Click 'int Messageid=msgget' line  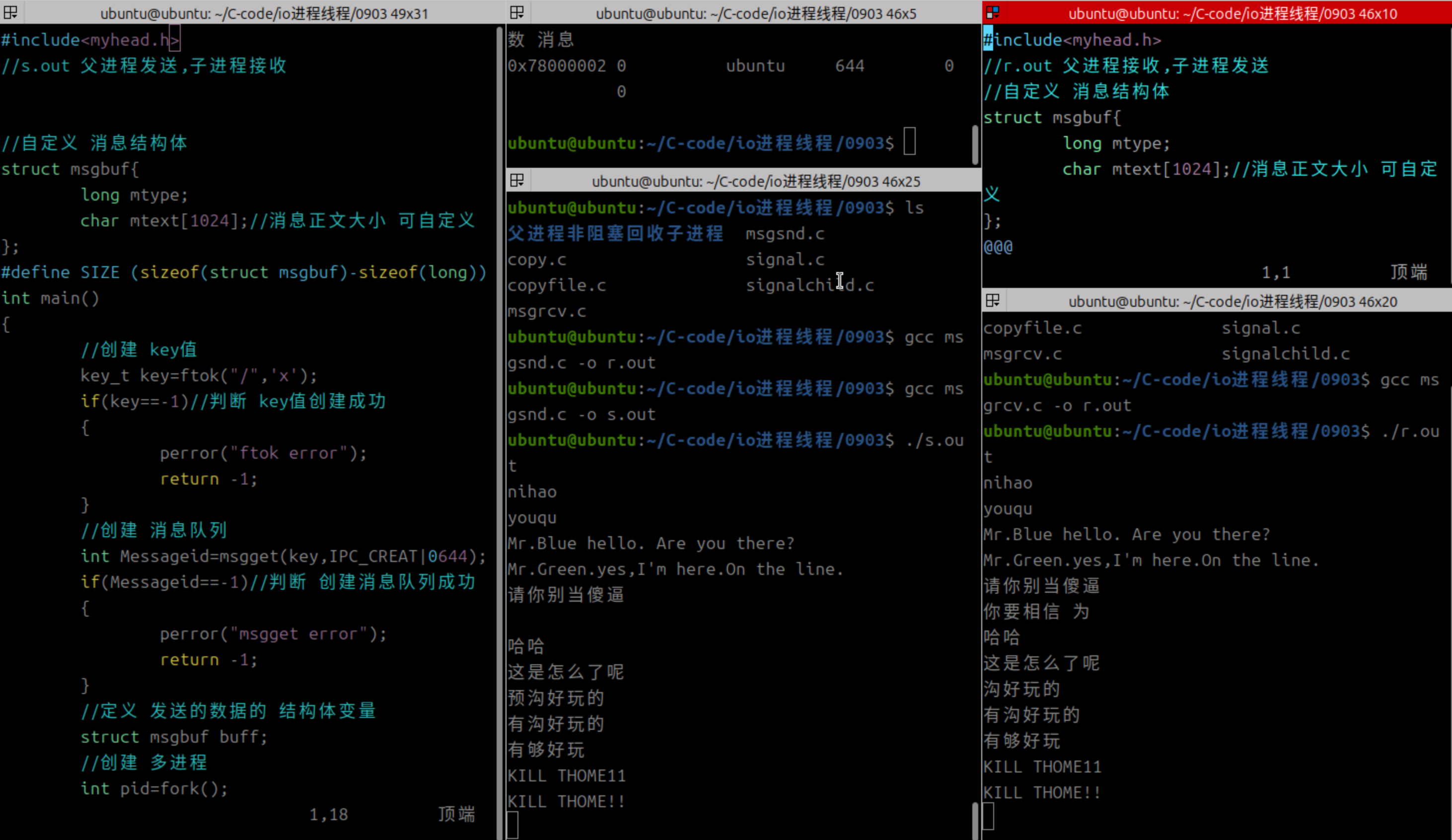283,556
